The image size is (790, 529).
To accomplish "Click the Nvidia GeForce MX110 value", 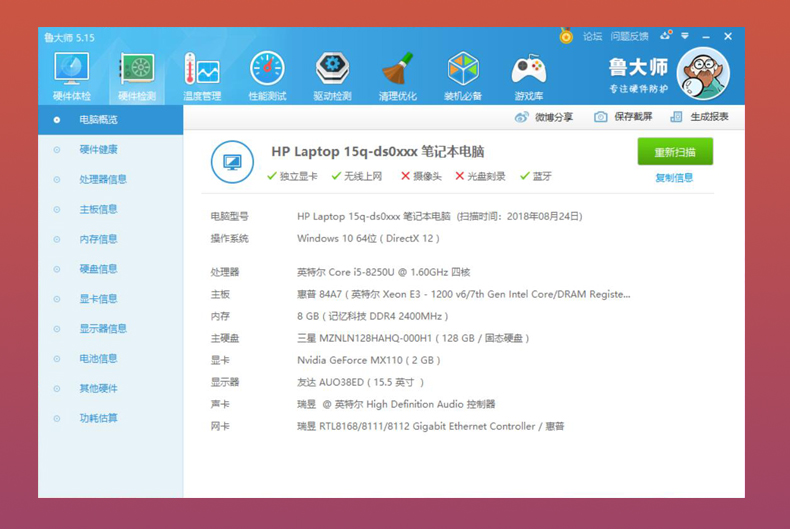I will pos(369,360).
